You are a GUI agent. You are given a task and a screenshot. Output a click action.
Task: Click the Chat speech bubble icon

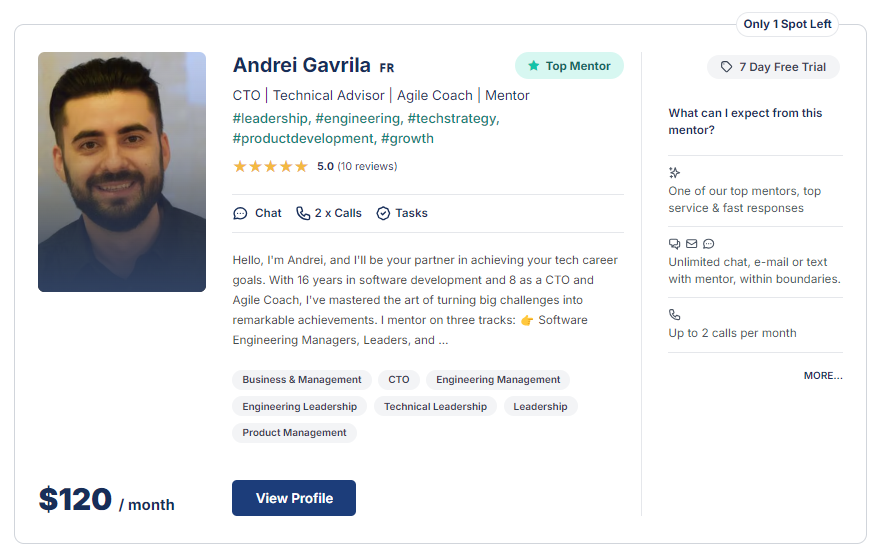point(240,213)
